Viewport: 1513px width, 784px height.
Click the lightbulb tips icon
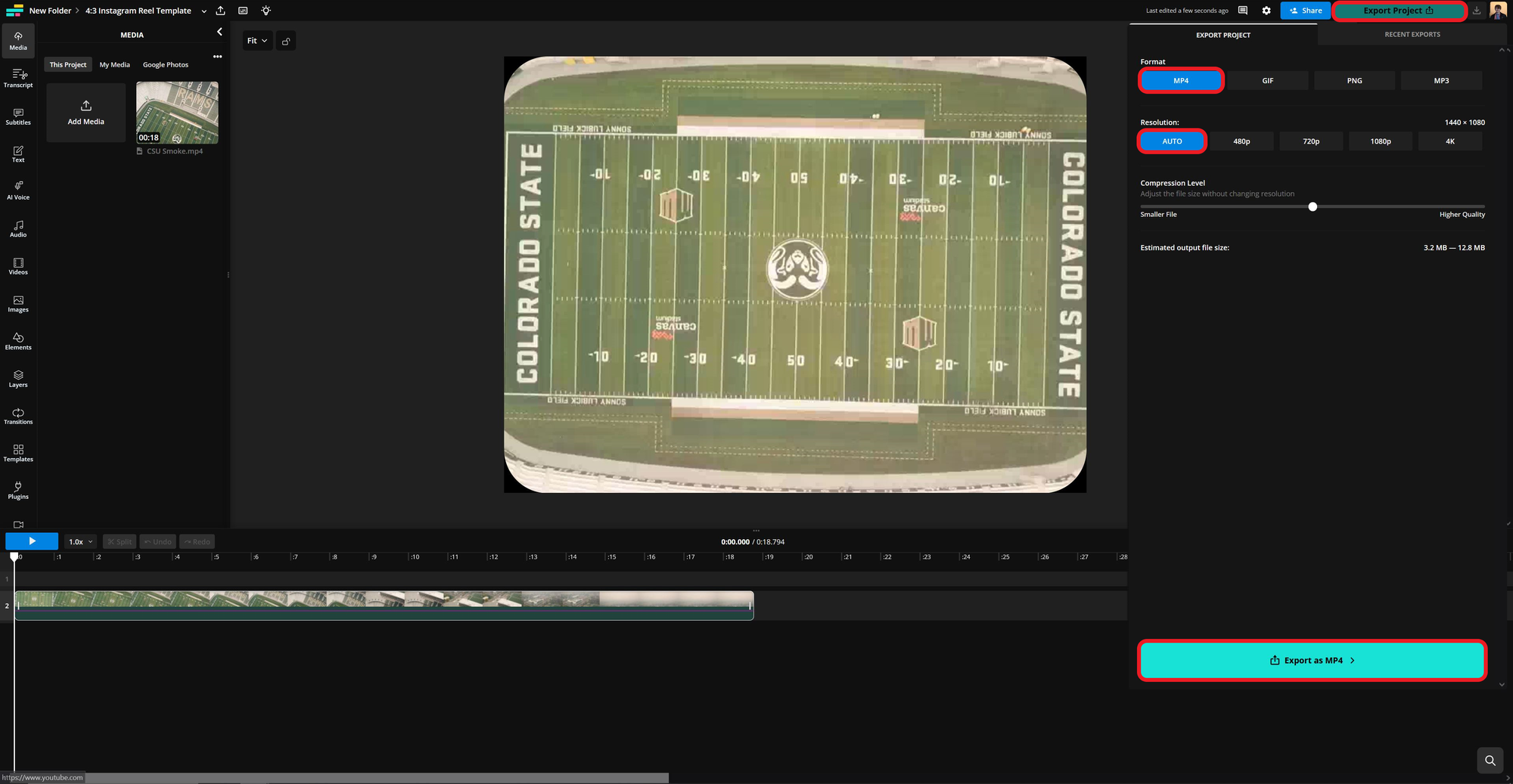click(x=266, y=11)
